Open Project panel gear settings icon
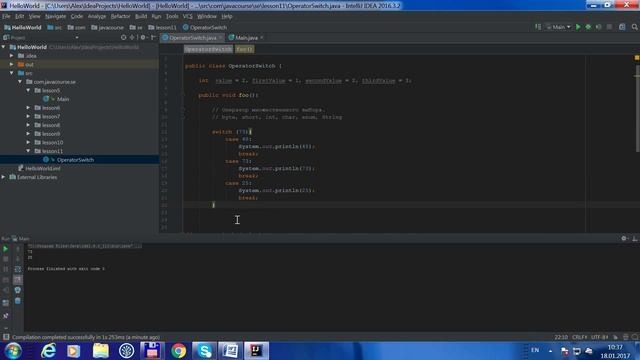This screenshot has width=640, height=360. click(143, 38)
